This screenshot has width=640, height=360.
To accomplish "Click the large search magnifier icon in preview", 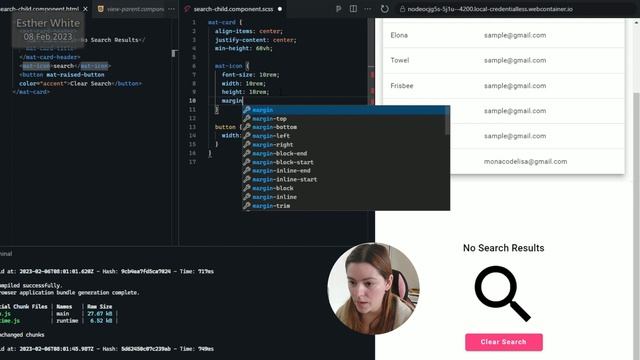I will pos(502,293).
